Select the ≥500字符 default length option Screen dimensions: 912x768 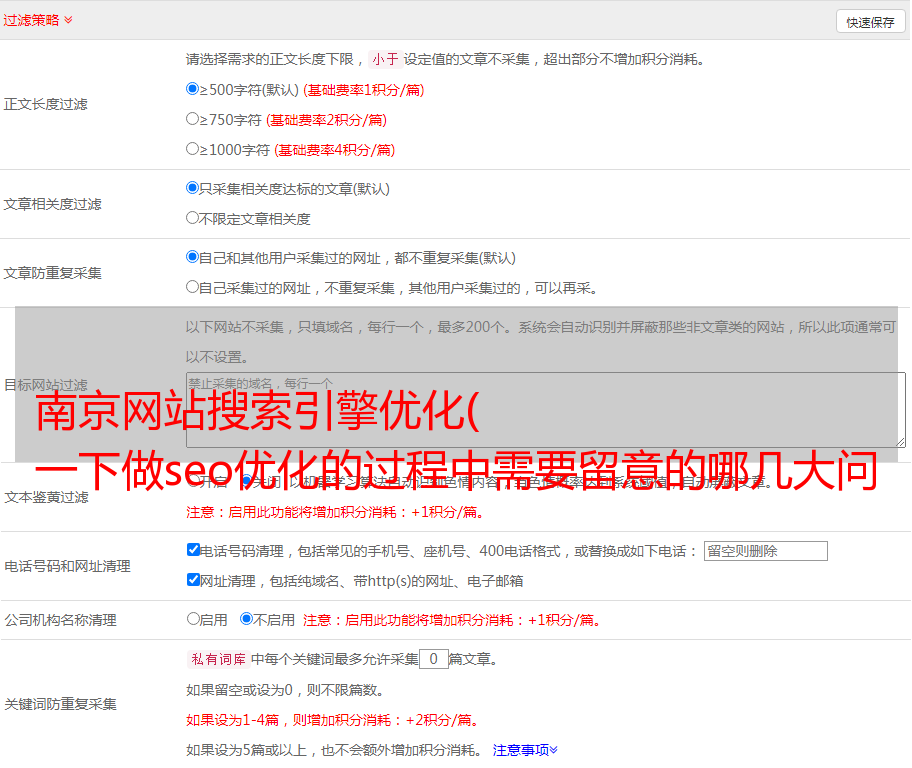click(x=192, y=89)
